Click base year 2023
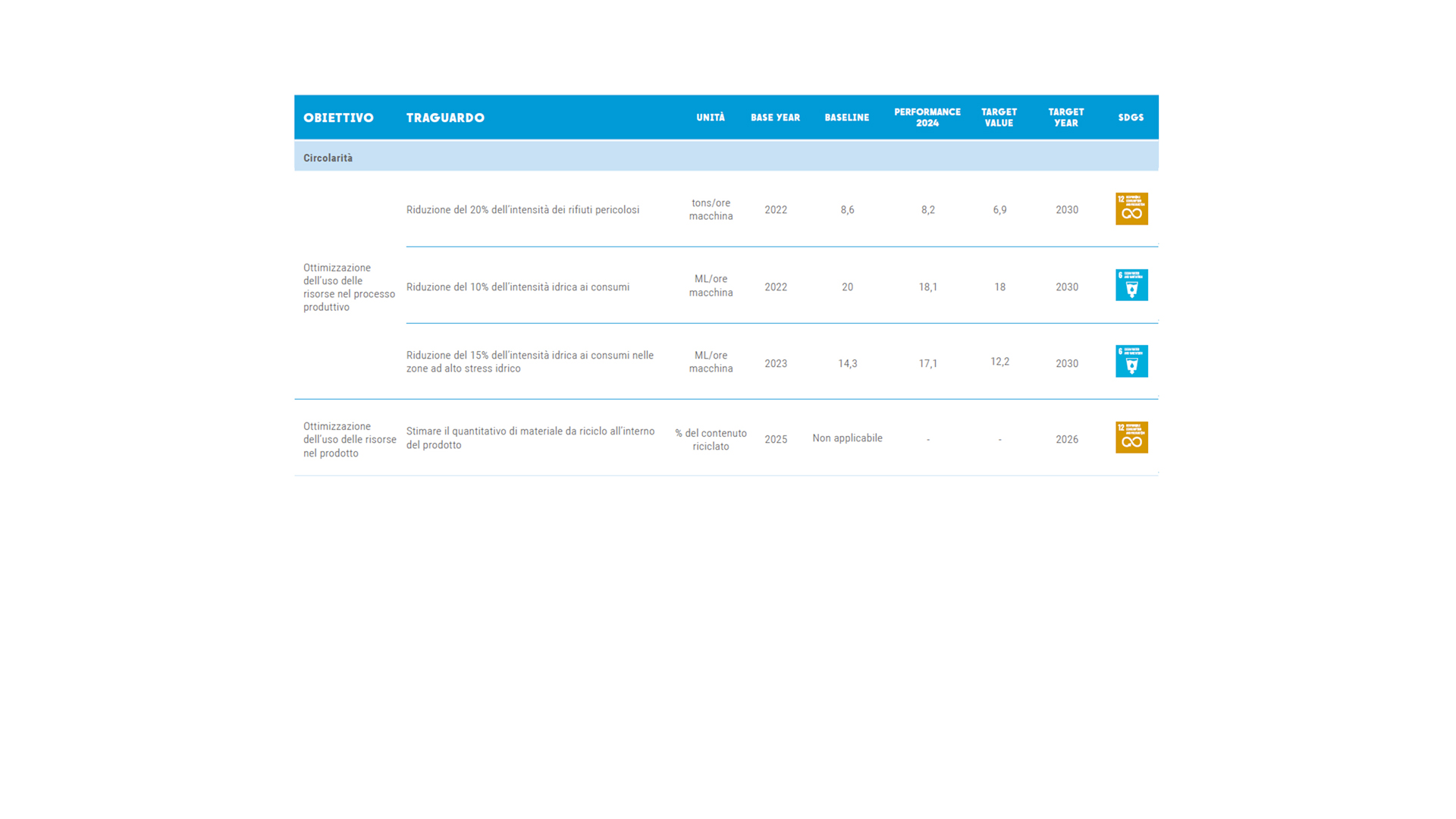1456x819 pixels. pos(776,364)
